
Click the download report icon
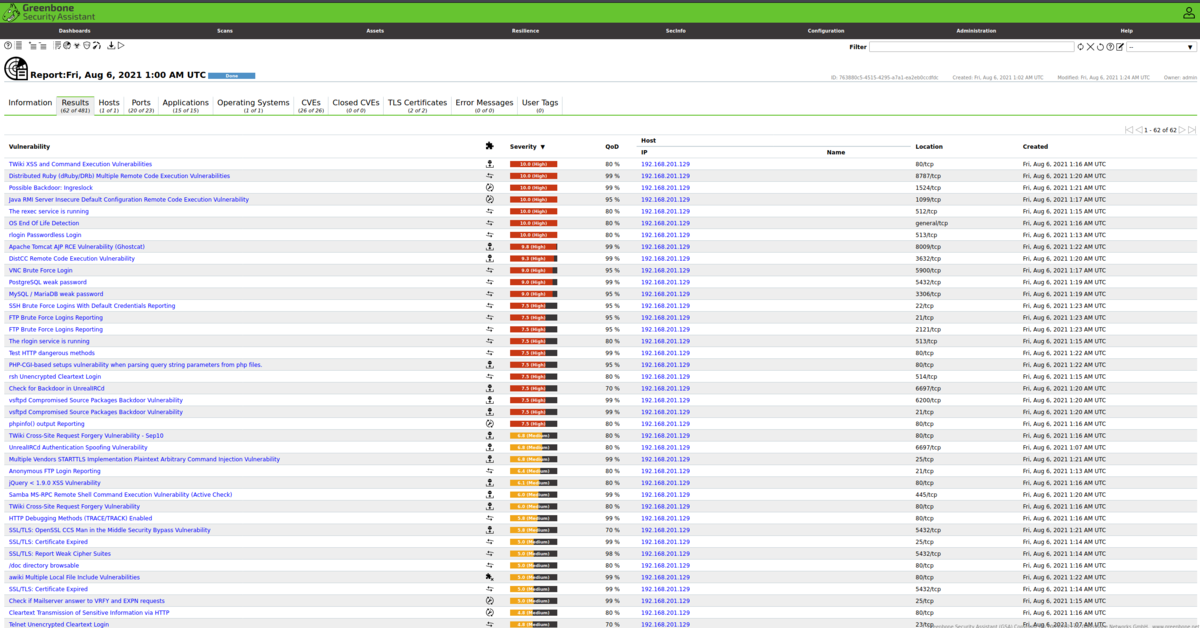point(111,45)
